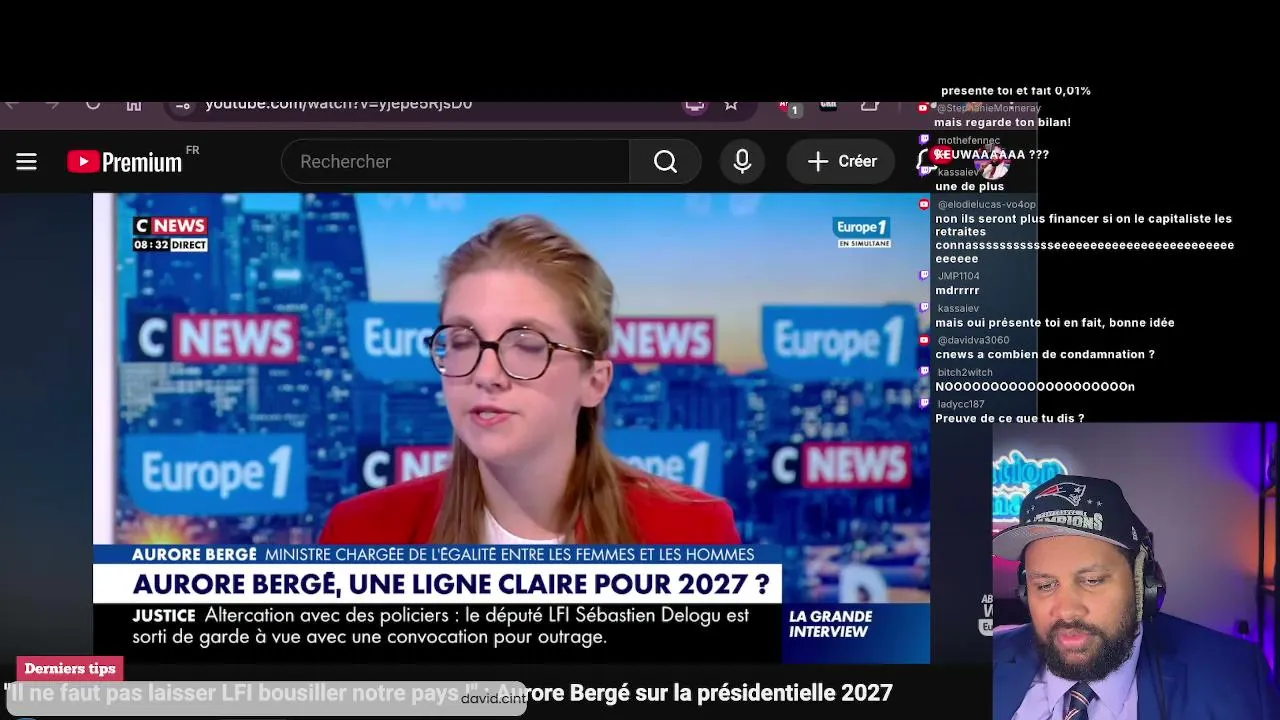Start voice search with the microphone
1280x720 pixels.
pos(742,161)
